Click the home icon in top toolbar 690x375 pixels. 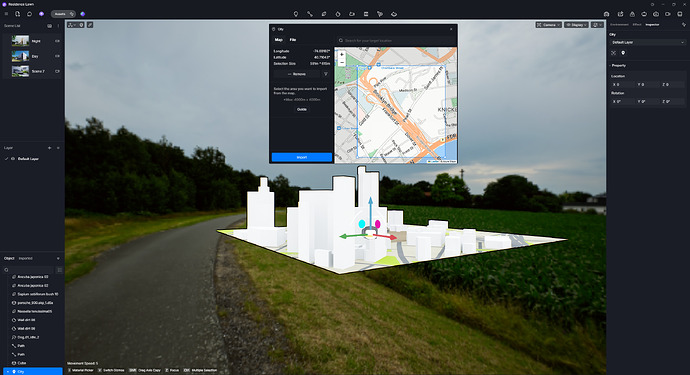tap(29, 14)
